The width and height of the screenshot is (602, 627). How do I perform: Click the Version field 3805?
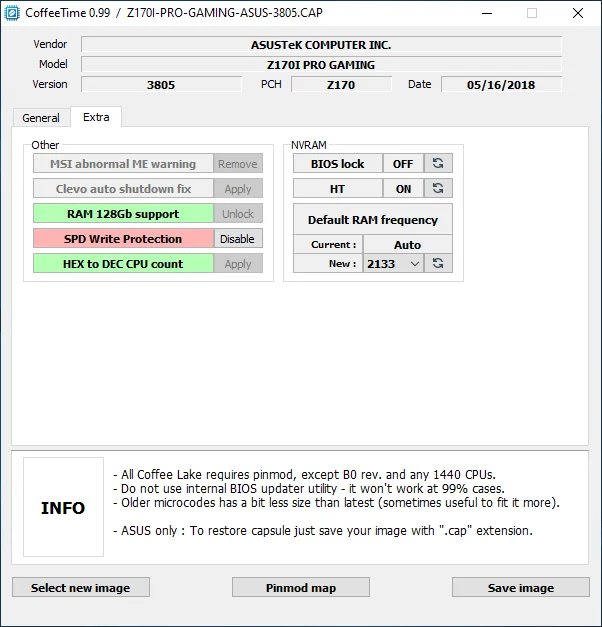pos(161,84)
